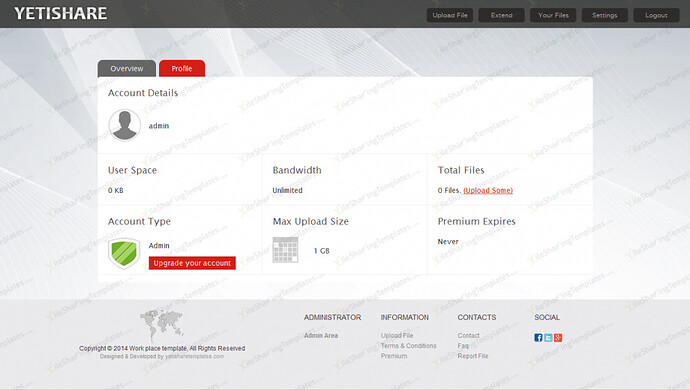The image size is (690, 390).
Task: Click the Copyright 2014 notice text
Action: coord(162,348)
